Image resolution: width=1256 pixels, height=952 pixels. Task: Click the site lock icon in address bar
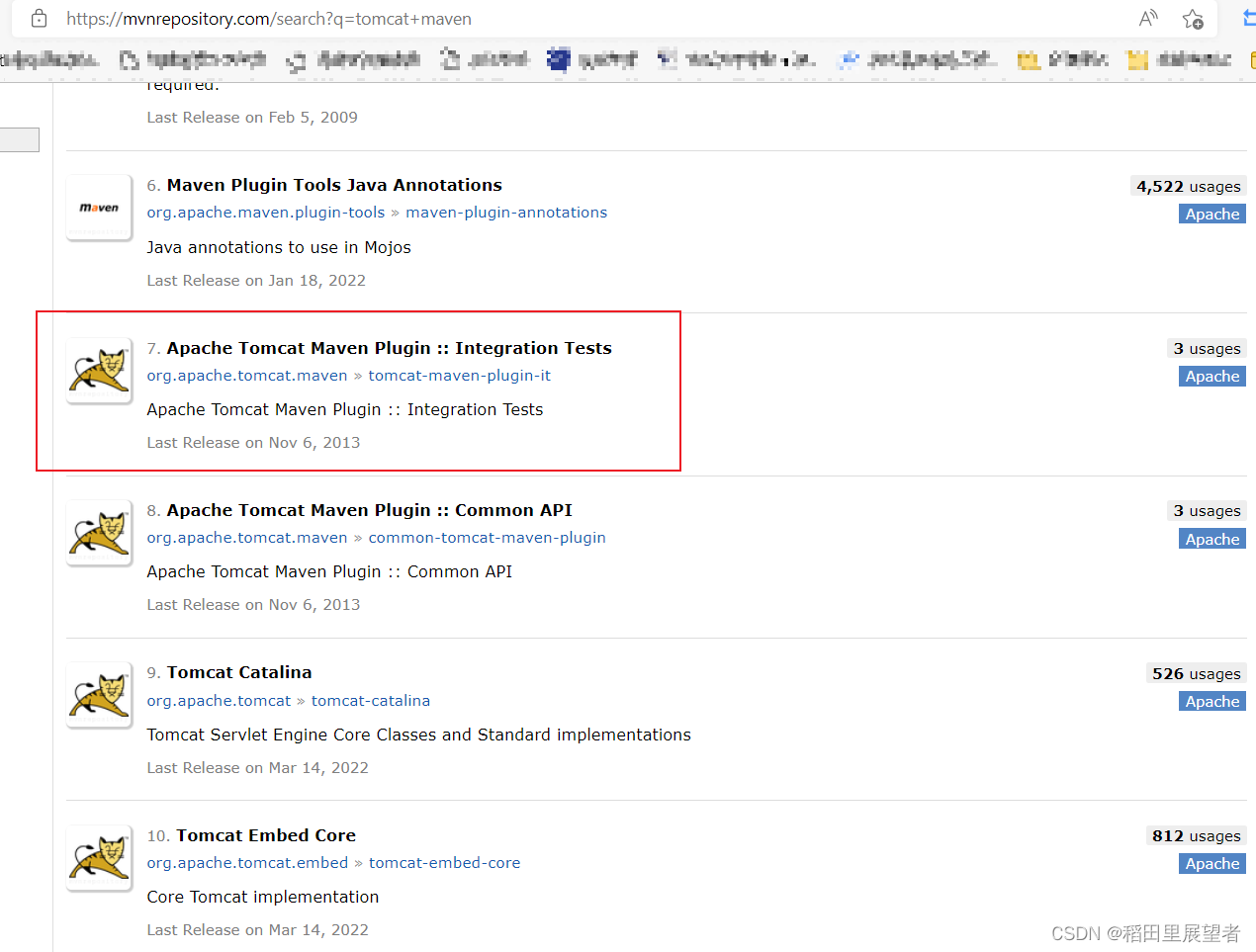click(39, 19)
